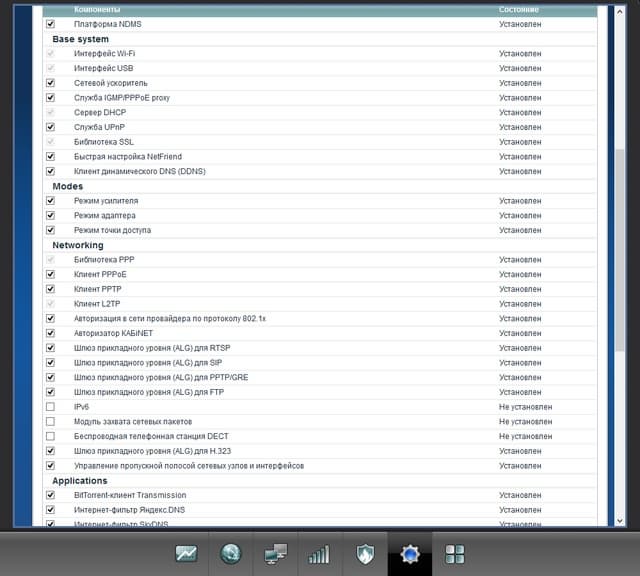640x576 pixels.
Task: Open the system monitor chart icon
Action: pos(186,554)
